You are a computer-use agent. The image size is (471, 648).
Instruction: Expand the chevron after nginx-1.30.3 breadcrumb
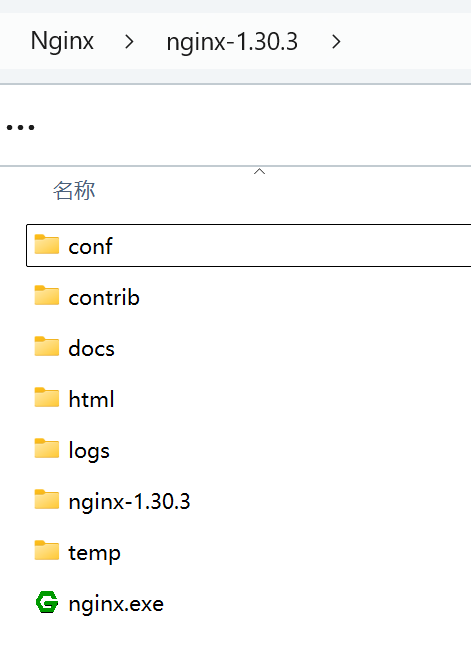coord(336,42)
